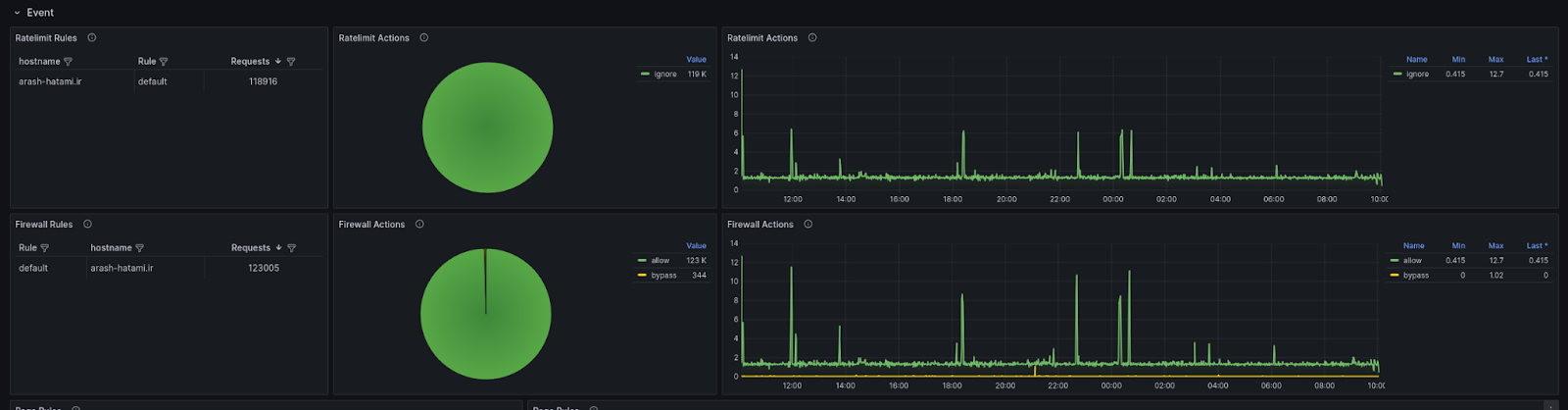The image size is (1568, 410).
Task: Click yellow bypass color swatch in pie legend
Action: click(642, 276)
